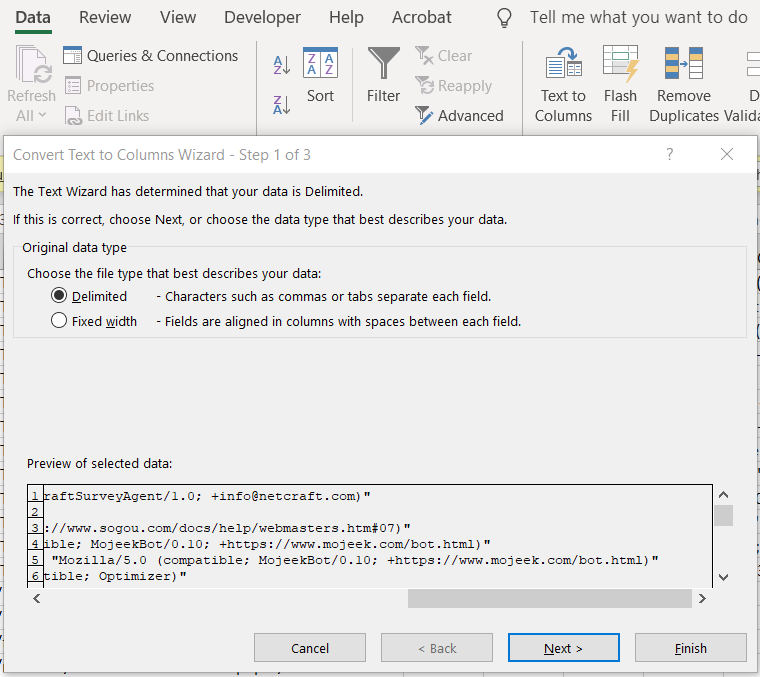Click Edit Links in the ribbon

(x=107, y=116)
